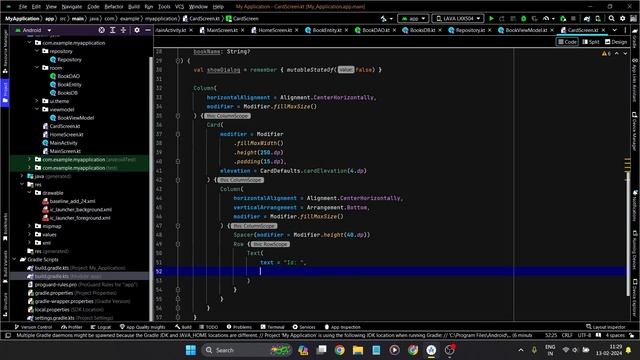Open the Device Manager toolbar icon

(x=598, y=18)
